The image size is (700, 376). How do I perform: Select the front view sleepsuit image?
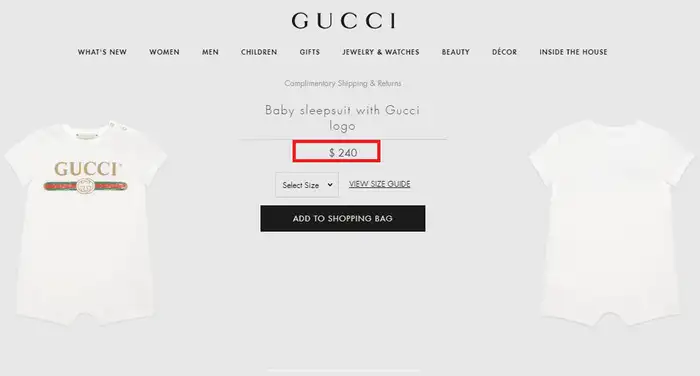(x=85, y=223)
